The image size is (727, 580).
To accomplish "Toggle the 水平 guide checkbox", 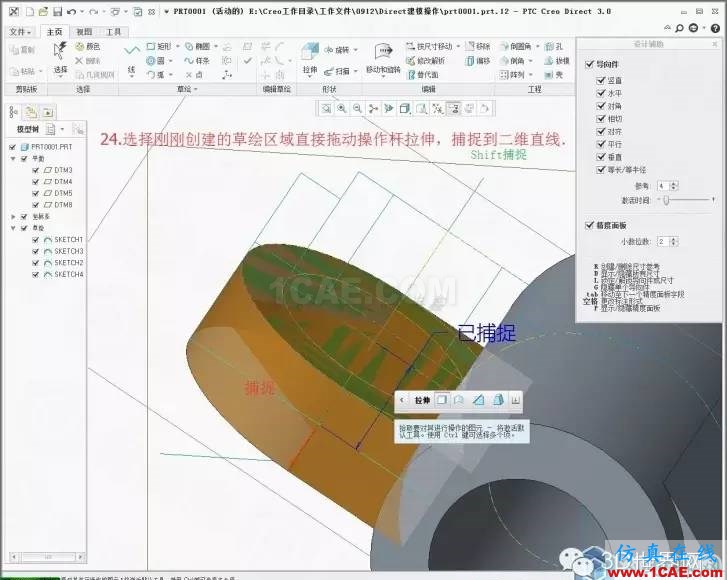I will 601,93.
